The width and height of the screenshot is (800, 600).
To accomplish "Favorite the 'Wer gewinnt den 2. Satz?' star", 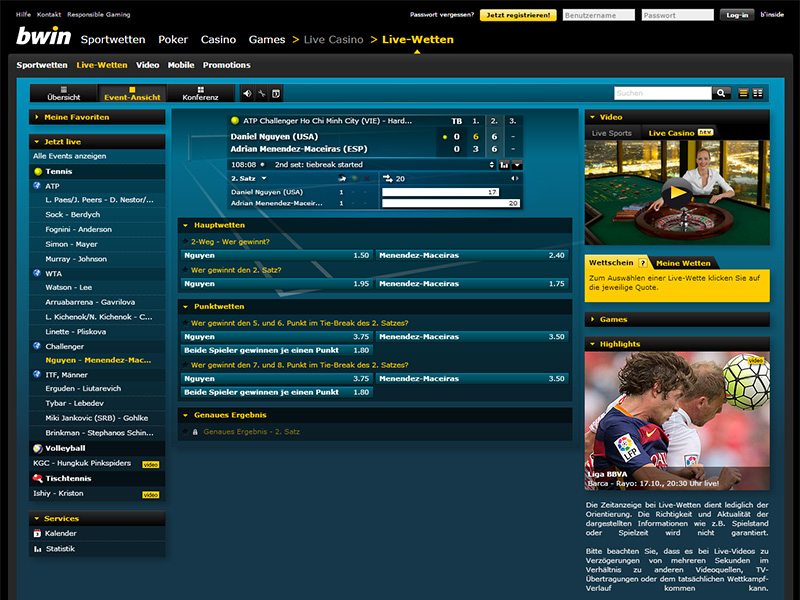I will 186,270.
